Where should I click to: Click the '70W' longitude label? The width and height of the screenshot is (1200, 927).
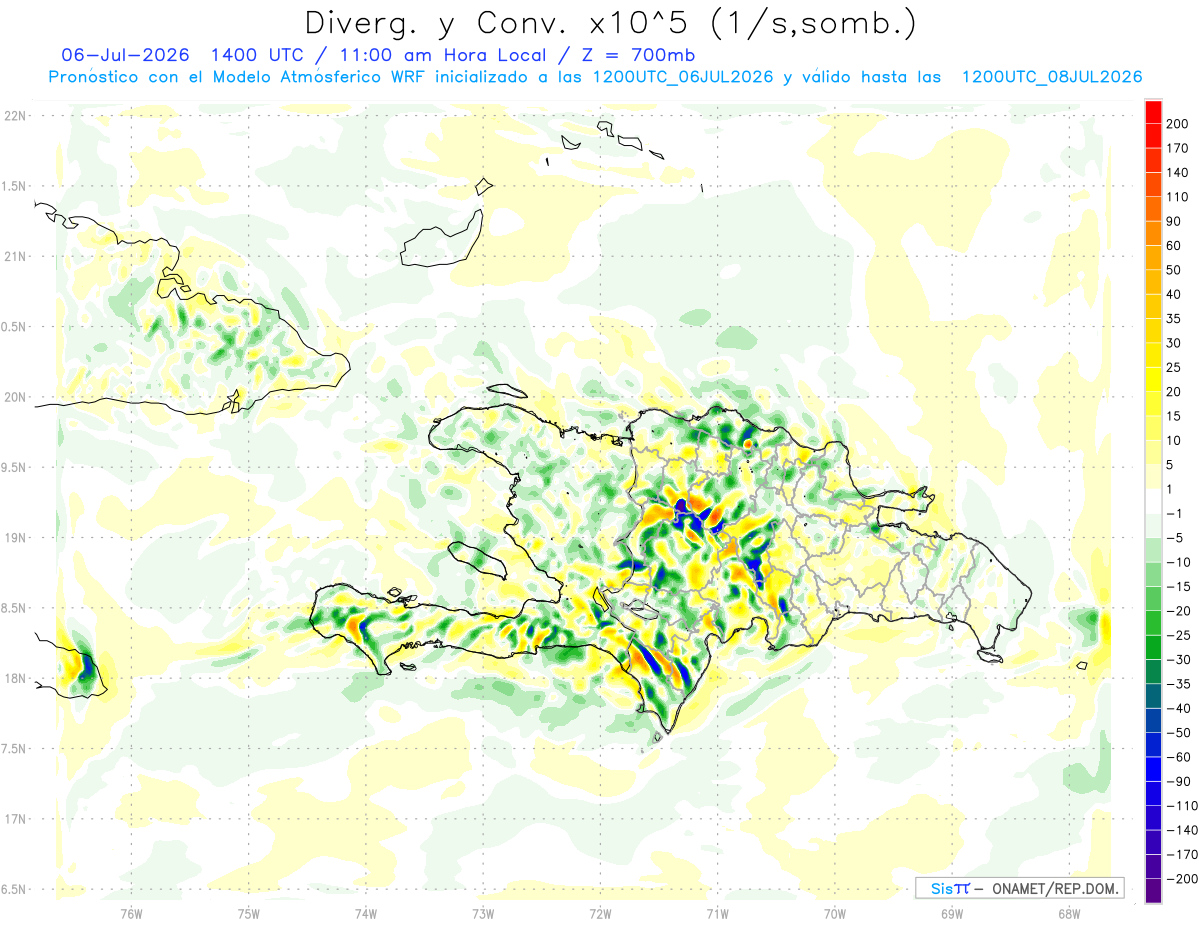[834, 912]
